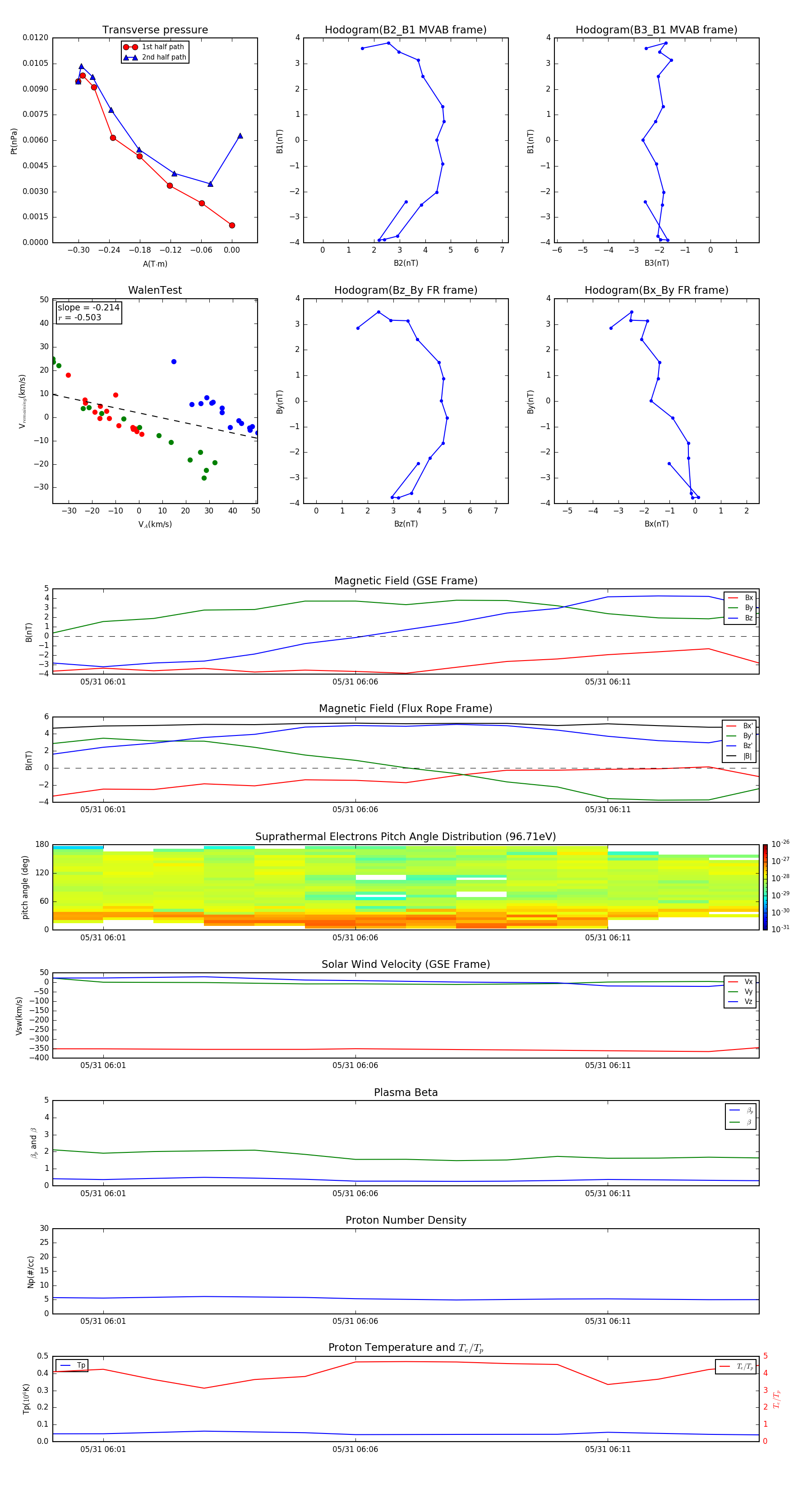Click the pitch angle colorbar strip
Image resolution: width=812 pixels, height=1489 pixels.
(x=765, y=887)
